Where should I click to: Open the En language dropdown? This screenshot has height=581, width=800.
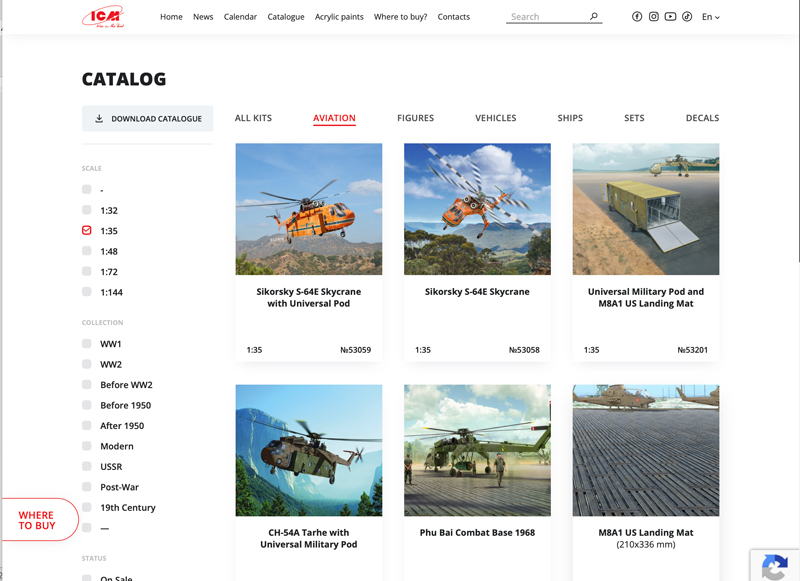[711, 16]
